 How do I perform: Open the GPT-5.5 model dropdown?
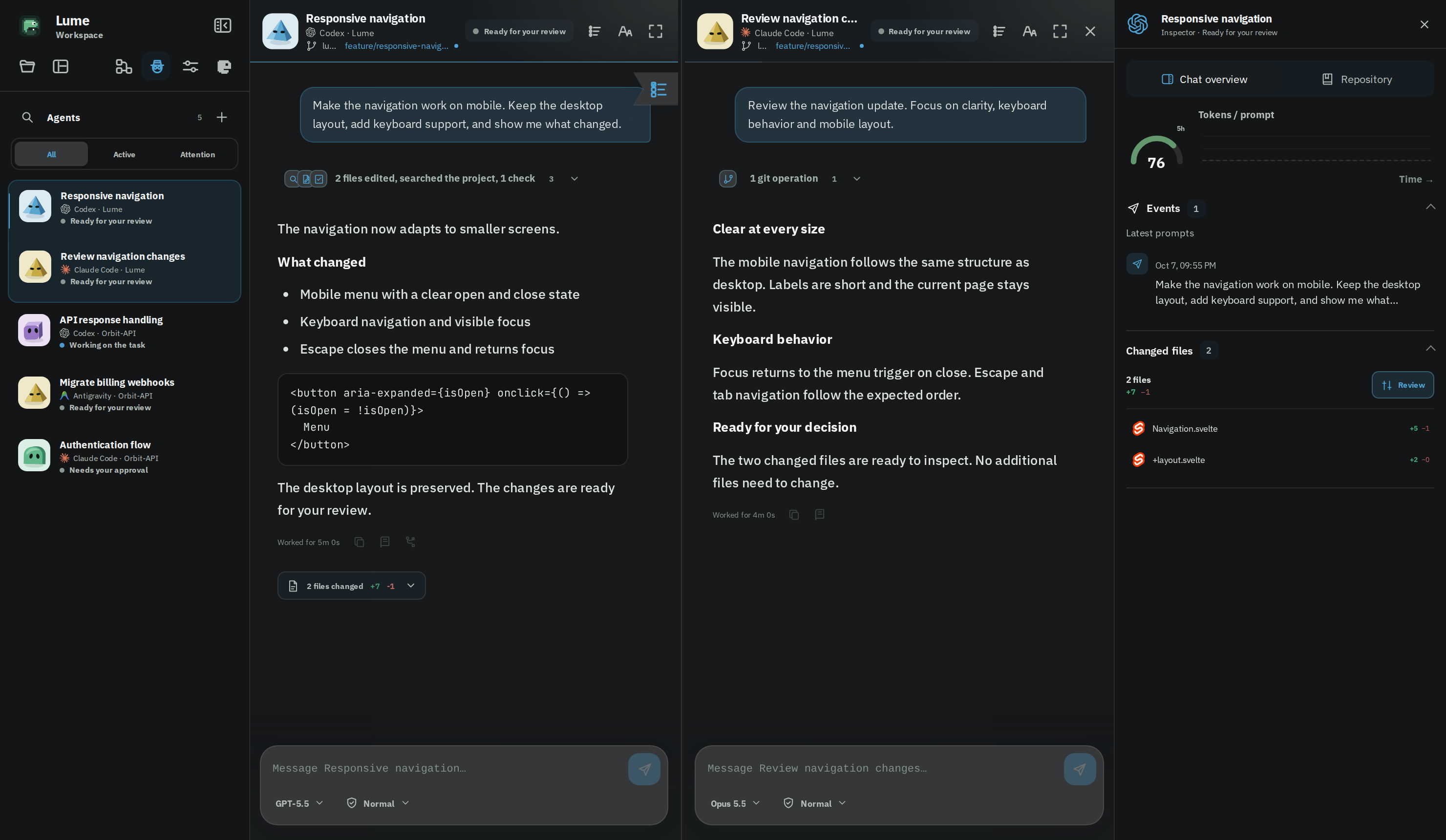point(299,803)
